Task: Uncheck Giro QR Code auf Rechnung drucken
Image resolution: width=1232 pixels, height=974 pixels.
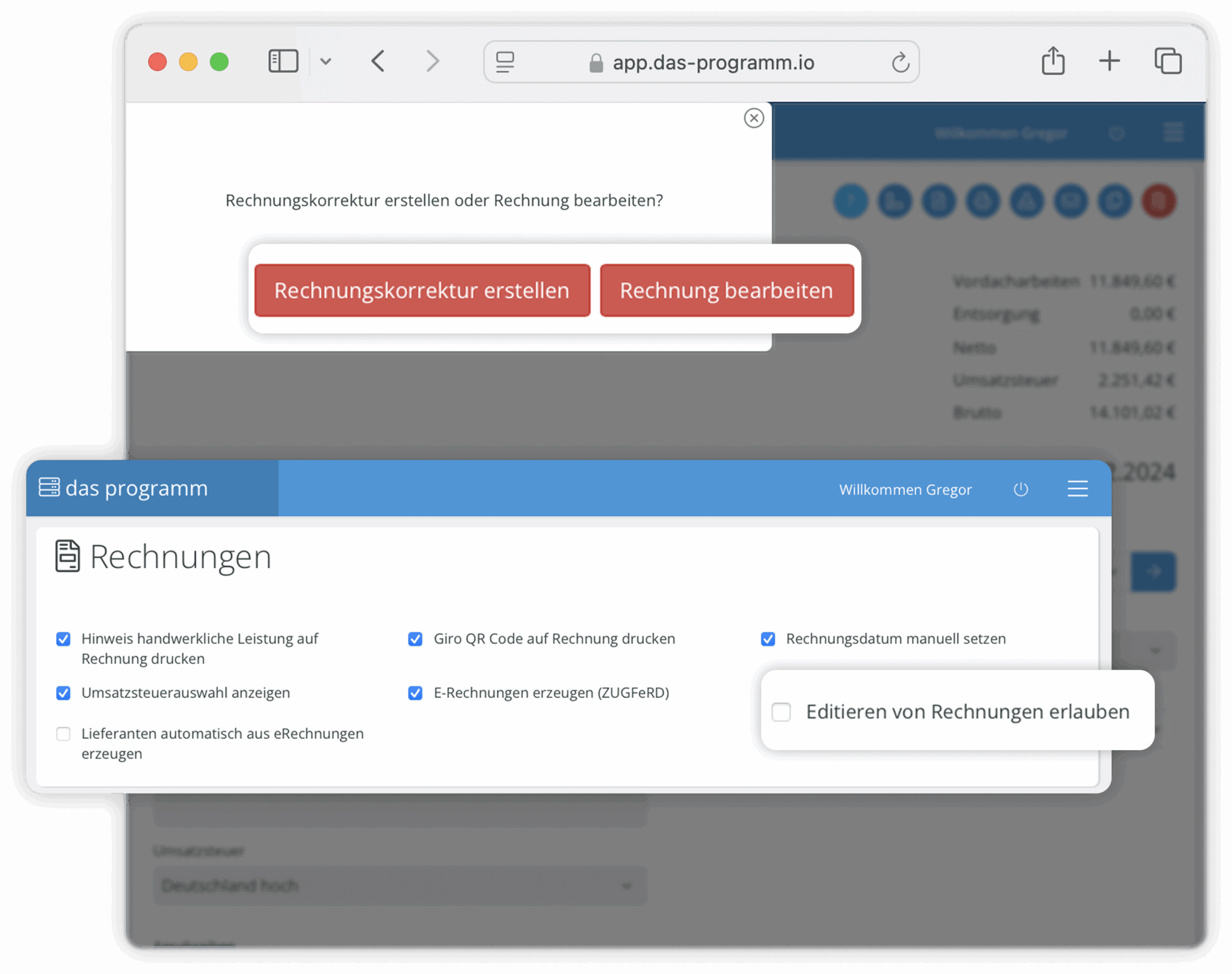Action: click(415, 639)
